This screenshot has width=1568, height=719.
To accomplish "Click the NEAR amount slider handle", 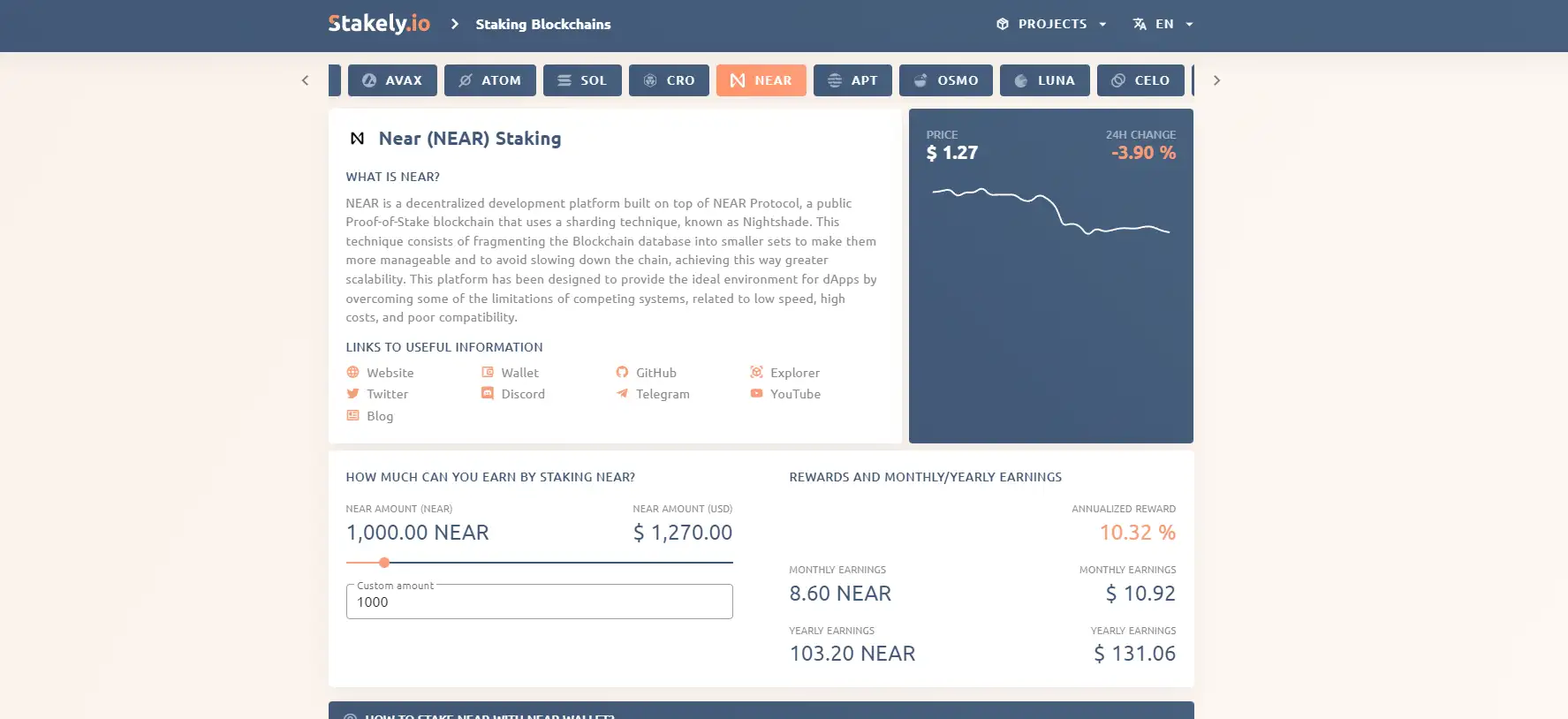I will coord(384,563).
